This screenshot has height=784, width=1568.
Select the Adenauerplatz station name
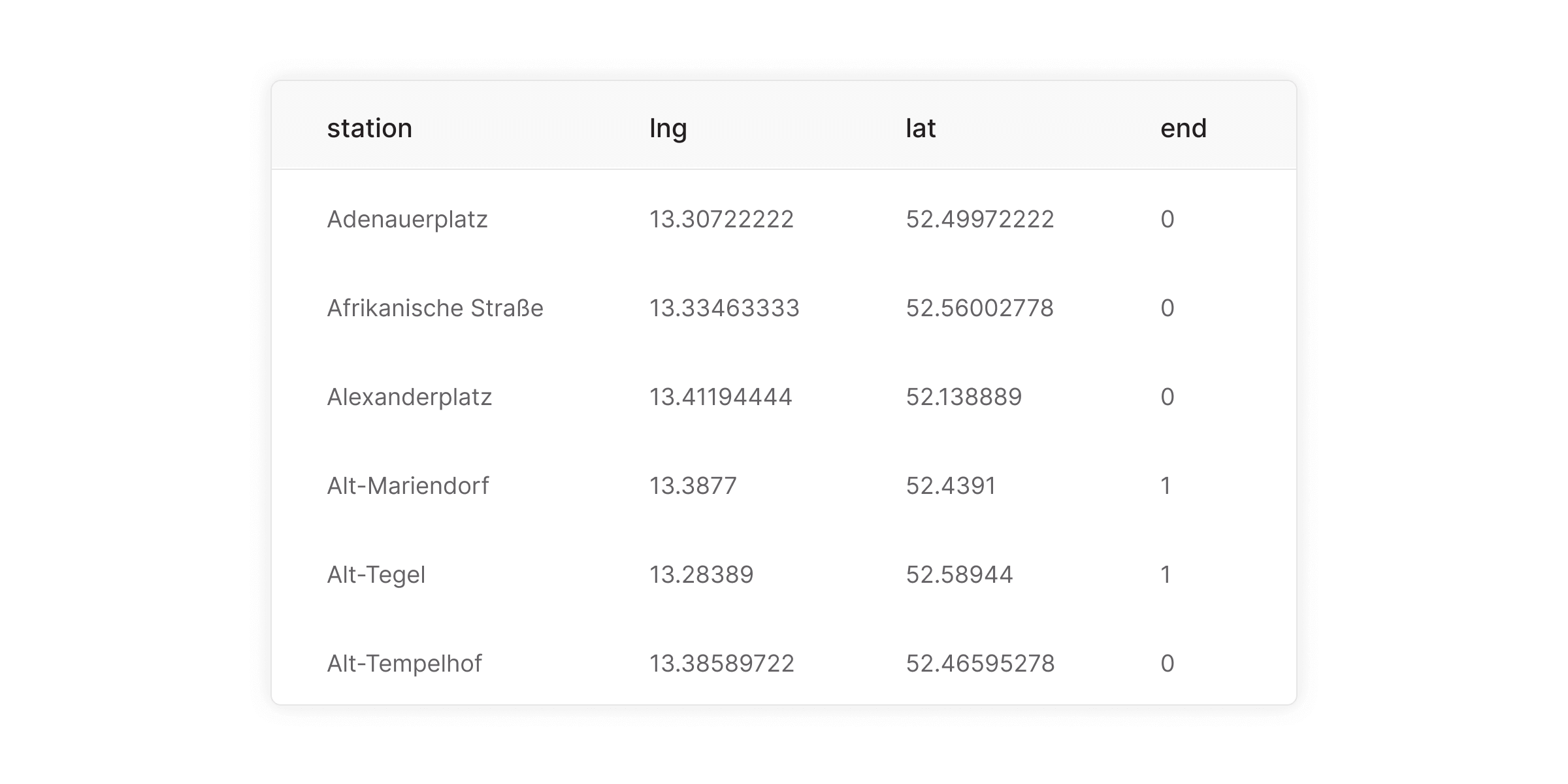(406, 220)
